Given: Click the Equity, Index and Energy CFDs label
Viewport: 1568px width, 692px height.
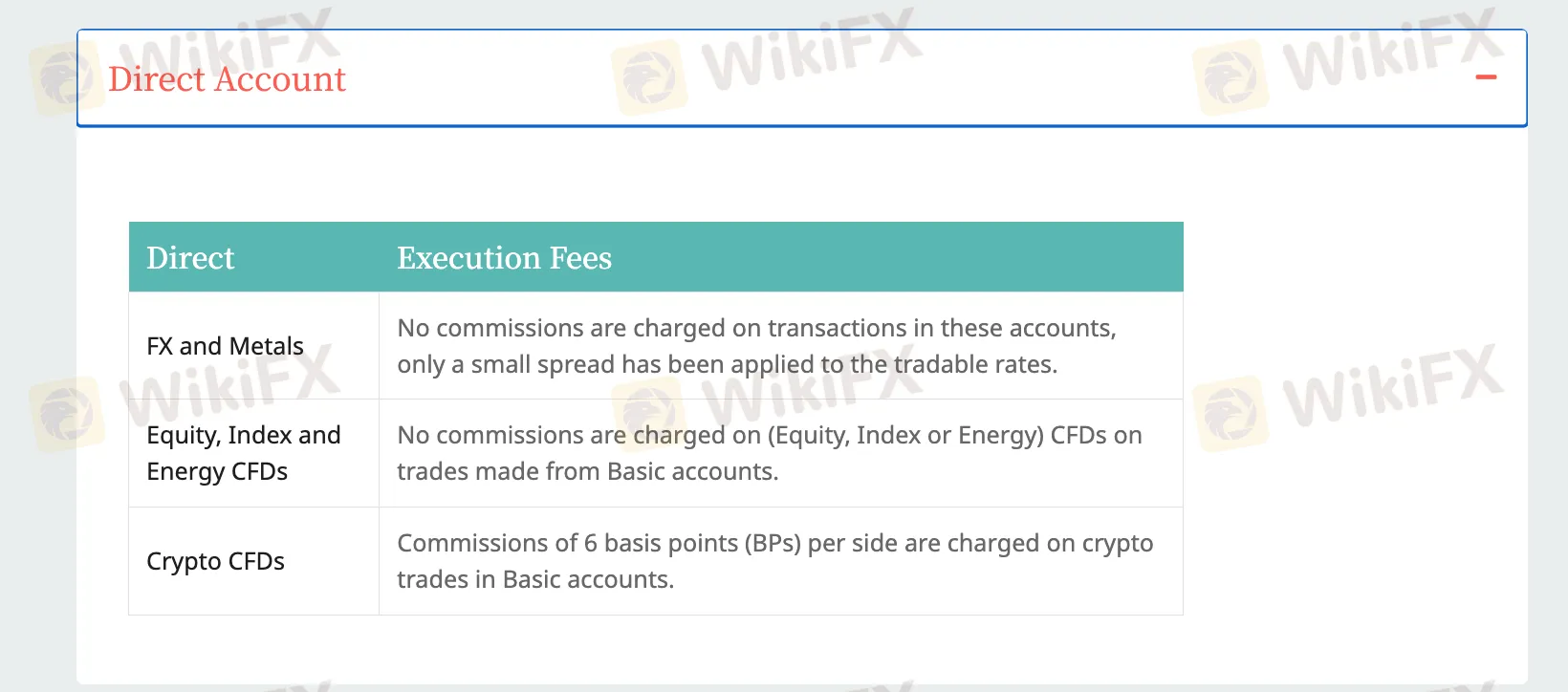Looking at the screenshot, I should (244, 453).
